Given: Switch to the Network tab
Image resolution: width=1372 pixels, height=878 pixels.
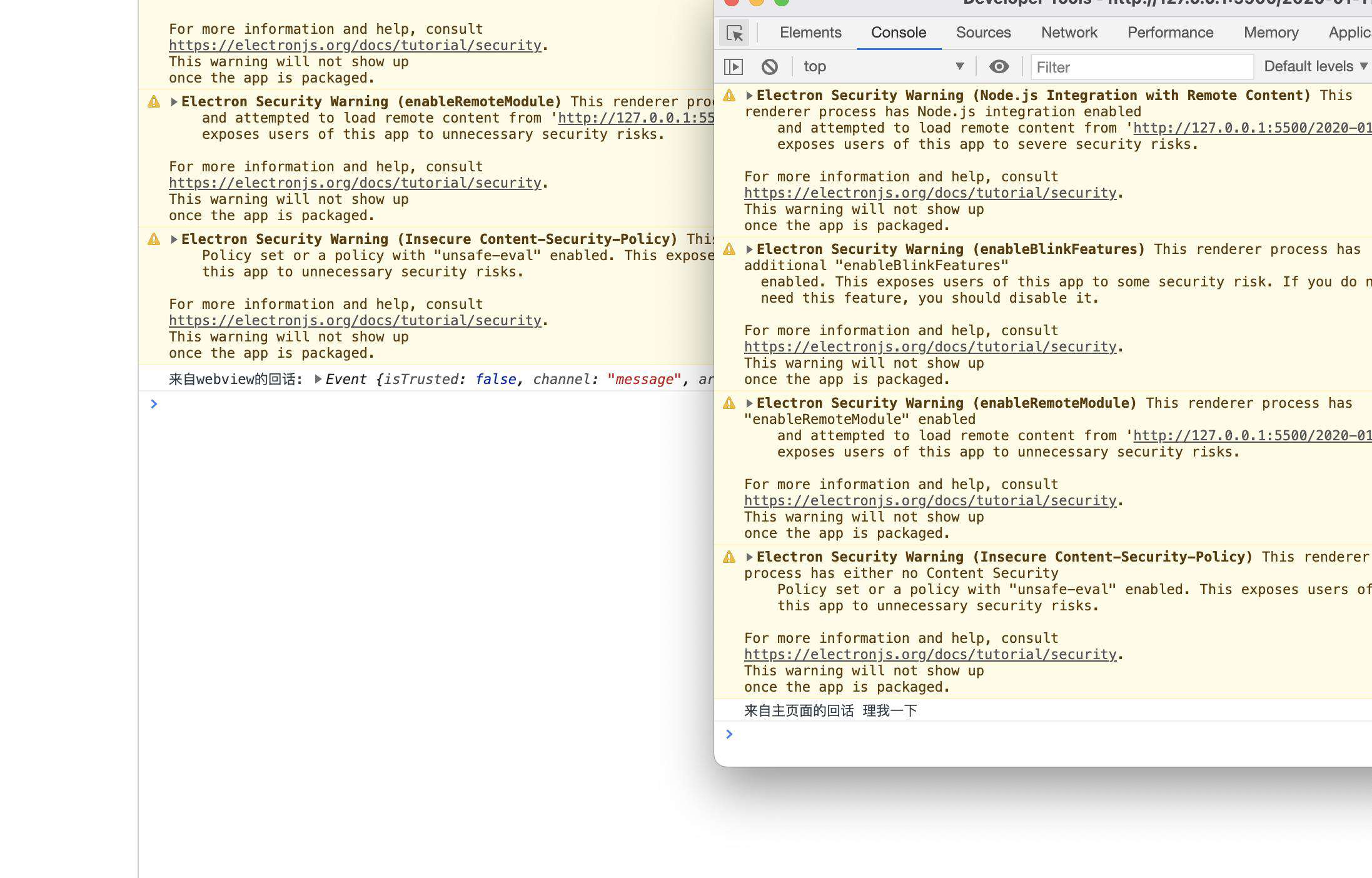Looking at the screenshot, I should pyautogui.click(x=1069, y=33).
